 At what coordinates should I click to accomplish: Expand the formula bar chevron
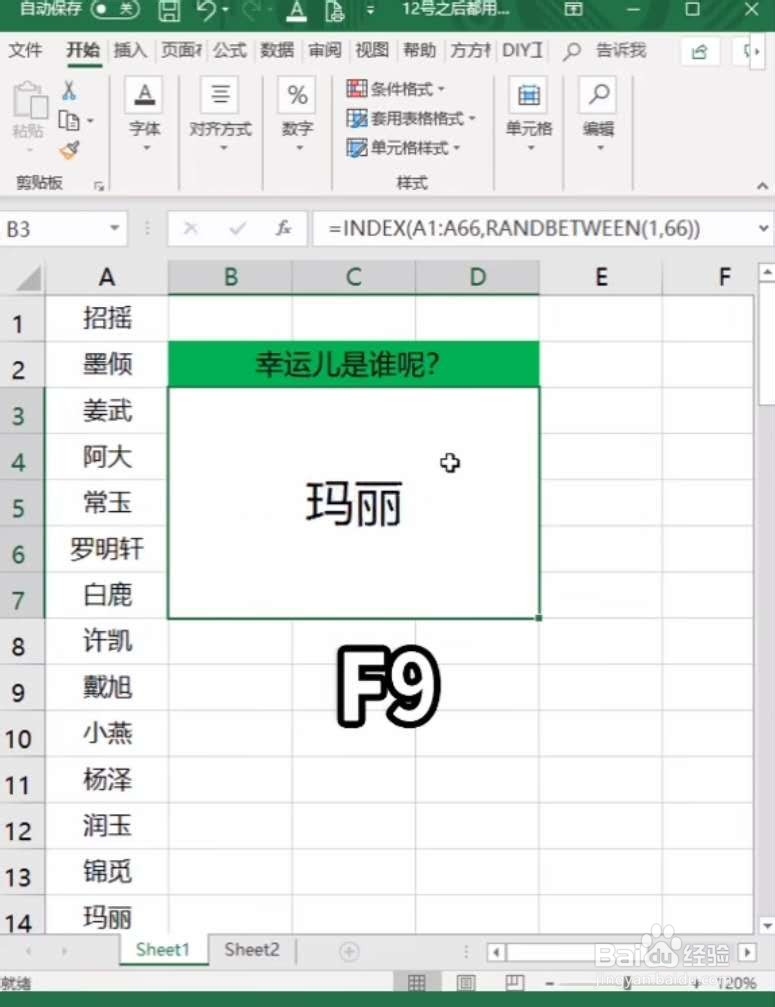763,228
